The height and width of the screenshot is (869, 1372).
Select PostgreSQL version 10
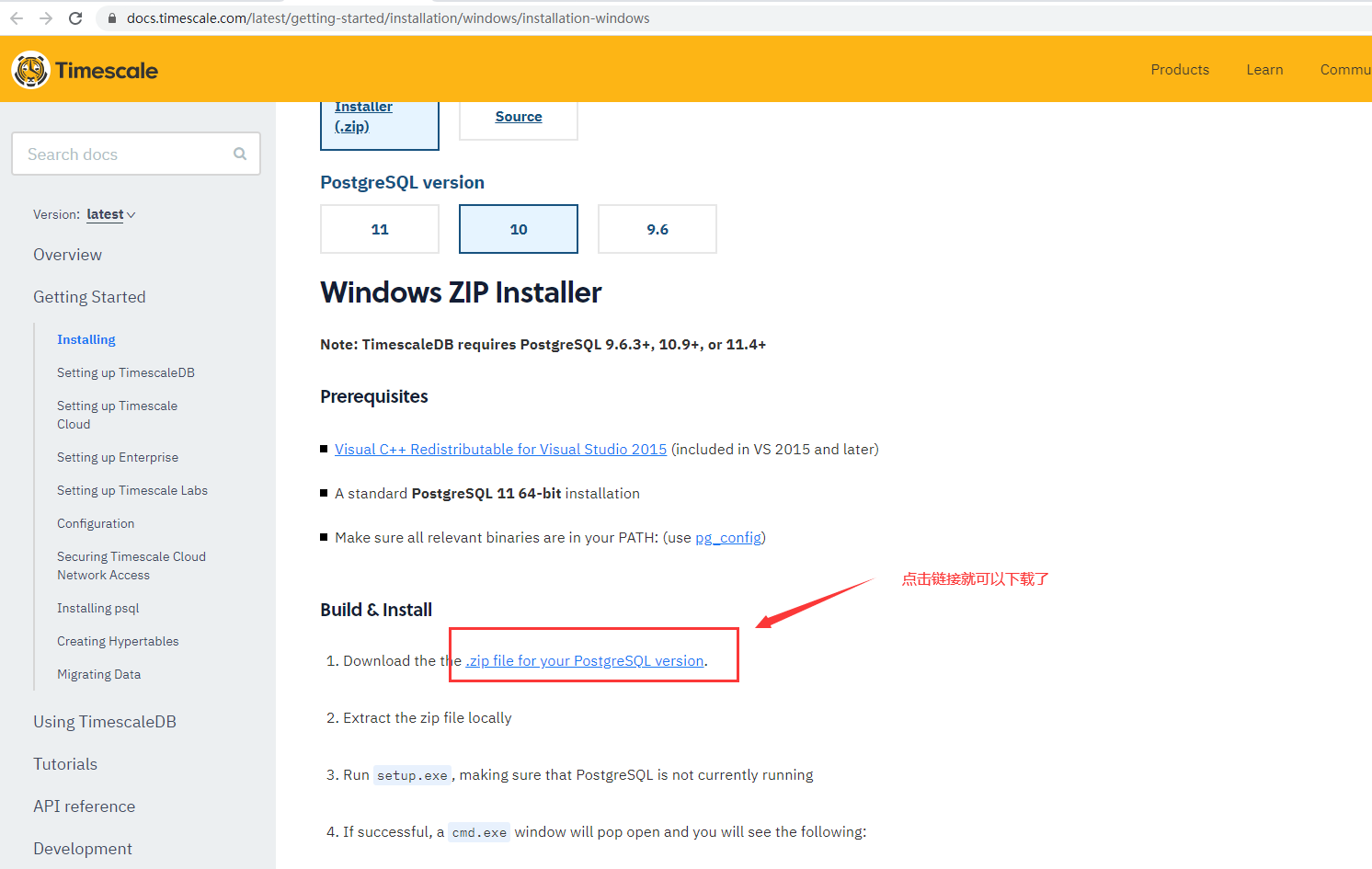tap(518, 228)
